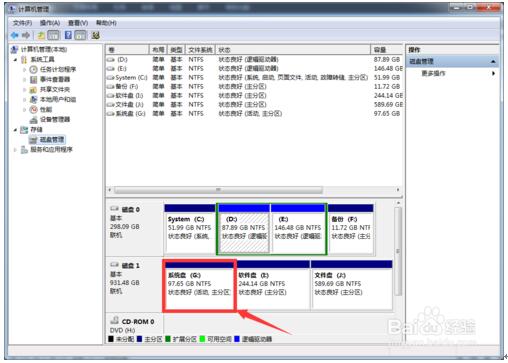Sort by the 文件系统 column header
The image size is (508, 363).
pyautogui.click(x=200, y=50)
